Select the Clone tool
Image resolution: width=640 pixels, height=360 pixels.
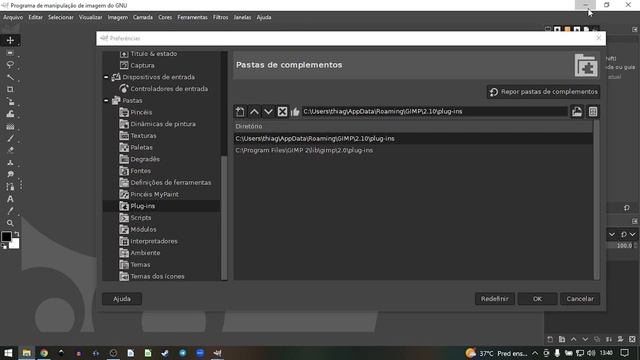tap(10, 162)
